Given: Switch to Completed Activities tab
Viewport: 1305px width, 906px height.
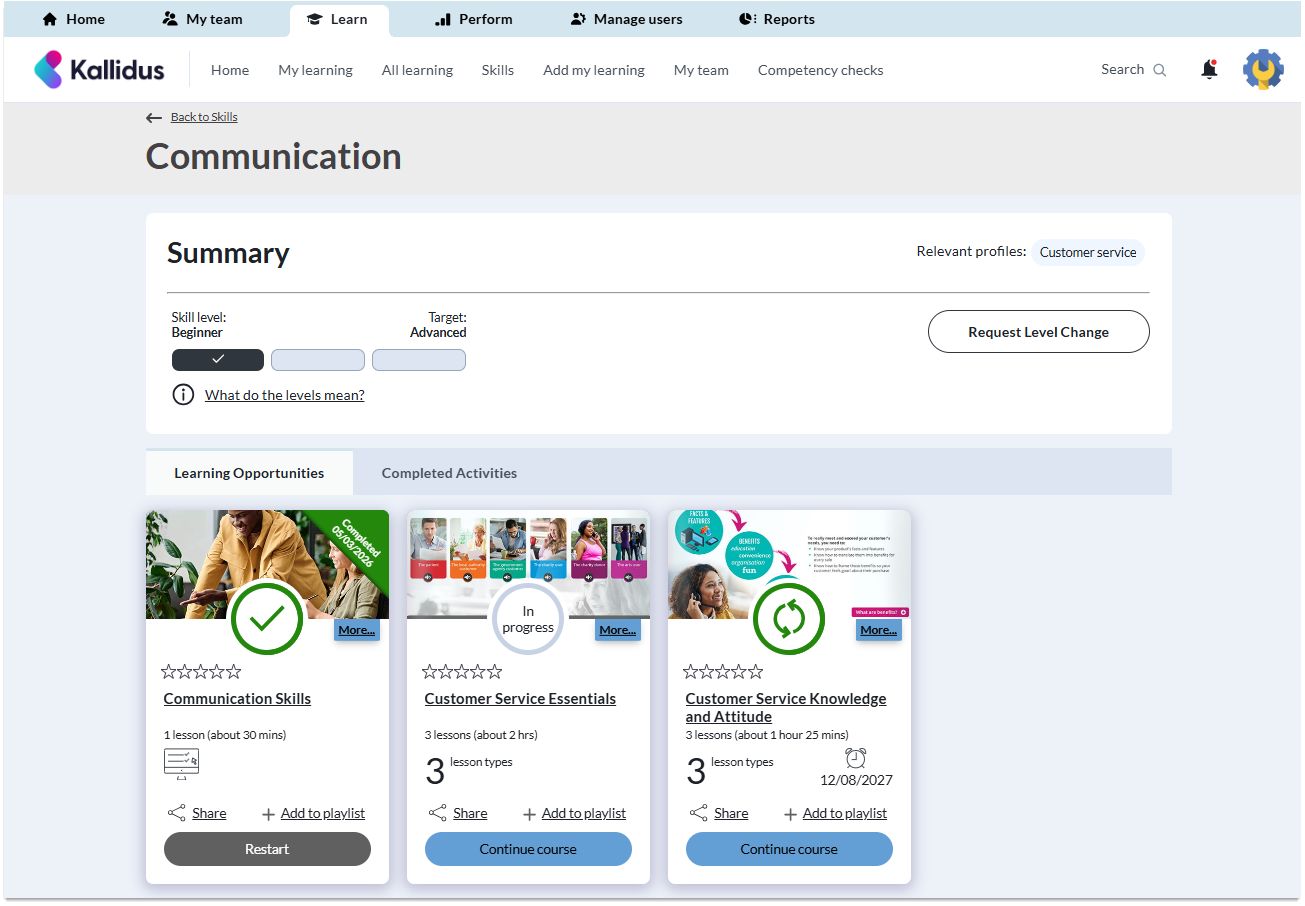Looking at the screenshot, I should click(449, 473).
